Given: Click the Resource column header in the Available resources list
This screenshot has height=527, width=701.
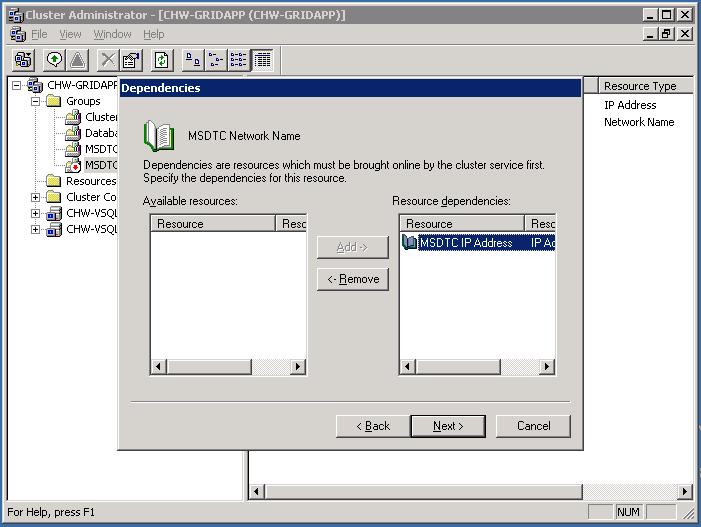Looking at the screenshot, I should point(213,223).
